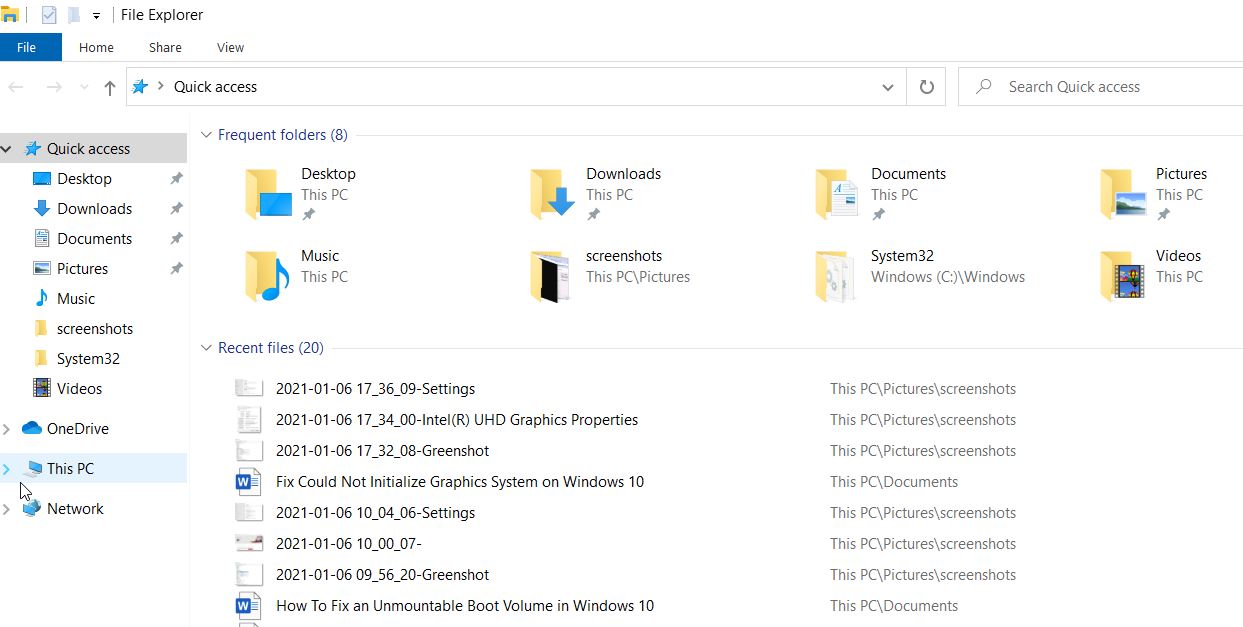1243x627 pixels.
Task: Open the Downloads folder icon in Frequent folders
Action: click(x=553, y=194)
